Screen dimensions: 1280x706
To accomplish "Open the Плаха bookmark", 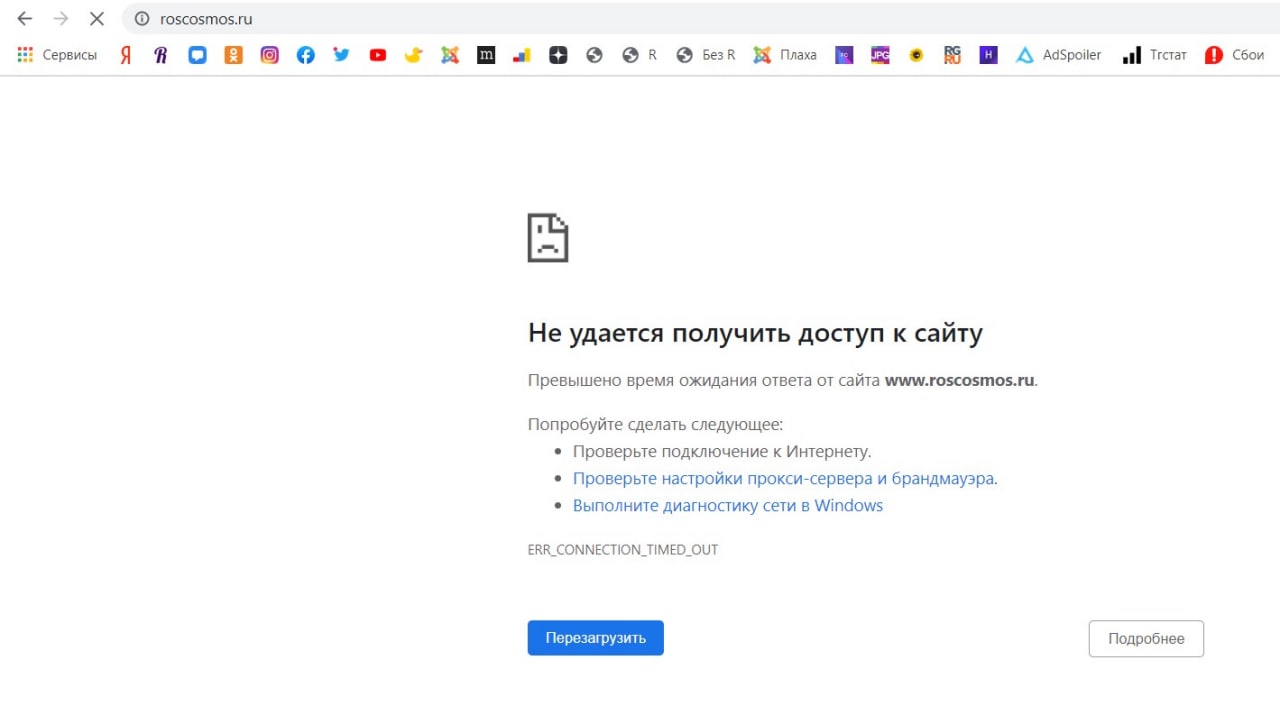I will click(785, 55).
